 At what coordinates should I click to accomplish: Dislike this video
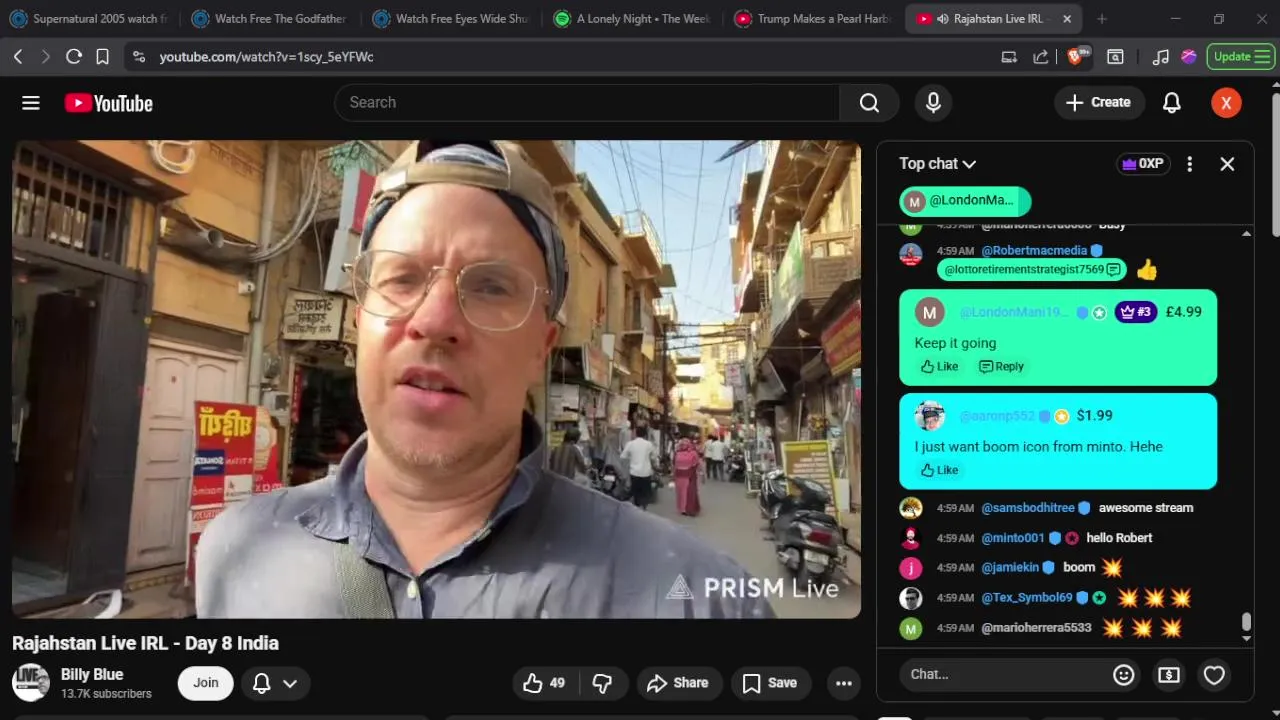(x=602, y=683)
